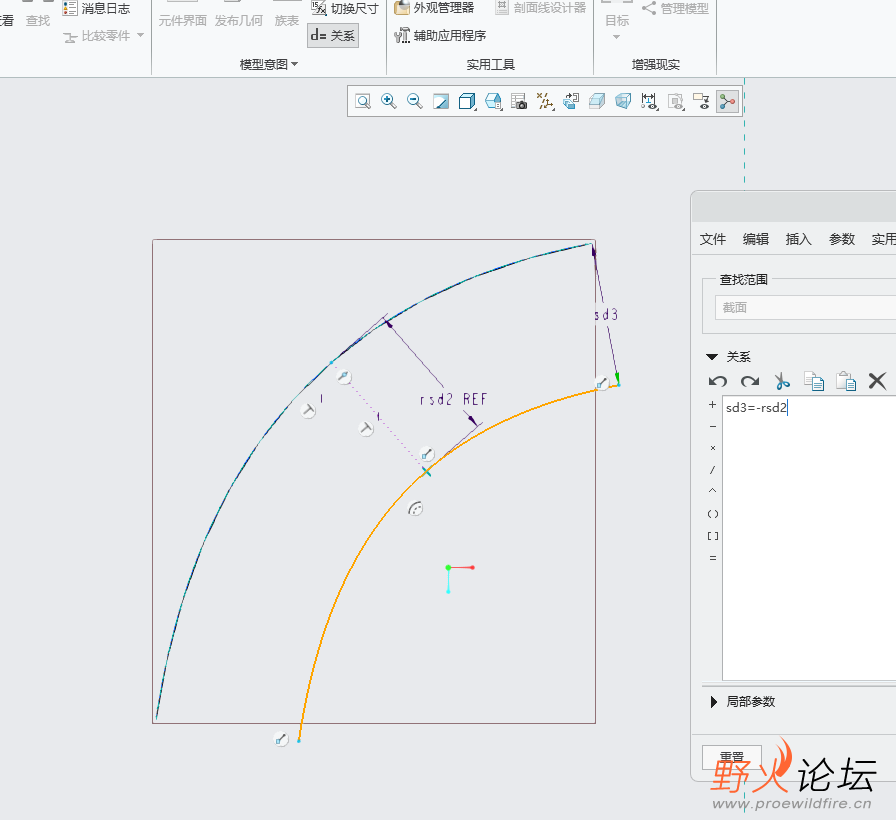
Task: Open the 比较零件 dropdown arrow
Action: click(141, 35)
